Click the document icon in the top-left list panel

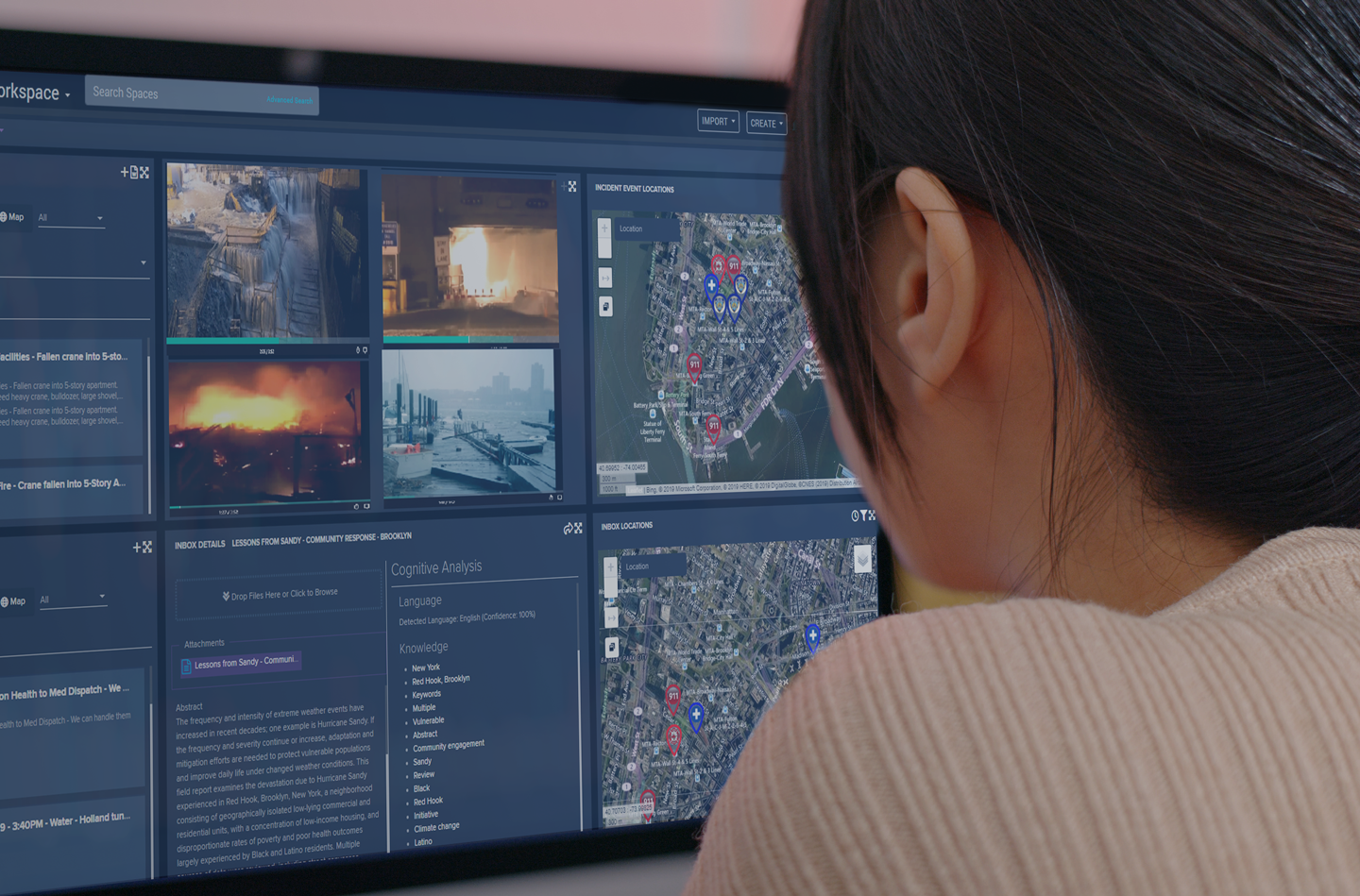(134, 172)
